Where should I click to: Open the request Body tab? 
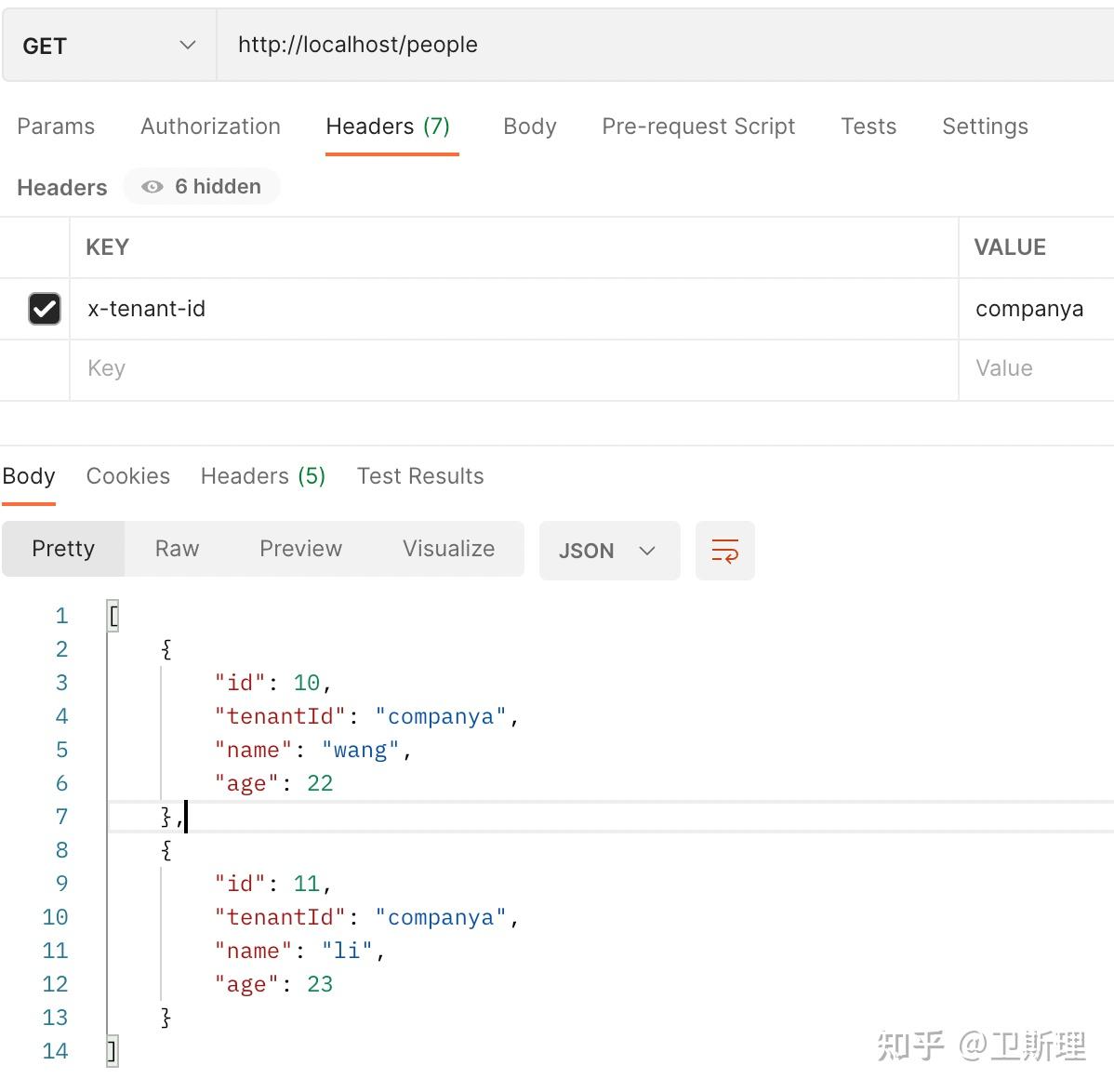coord(530,126)
